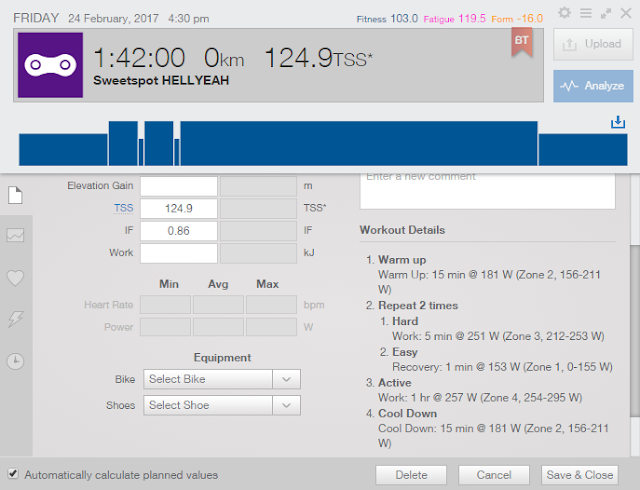The width and height of the screenshot is (640, 490).
Task: Close the workout dialog with X
Action: [626, 13]
